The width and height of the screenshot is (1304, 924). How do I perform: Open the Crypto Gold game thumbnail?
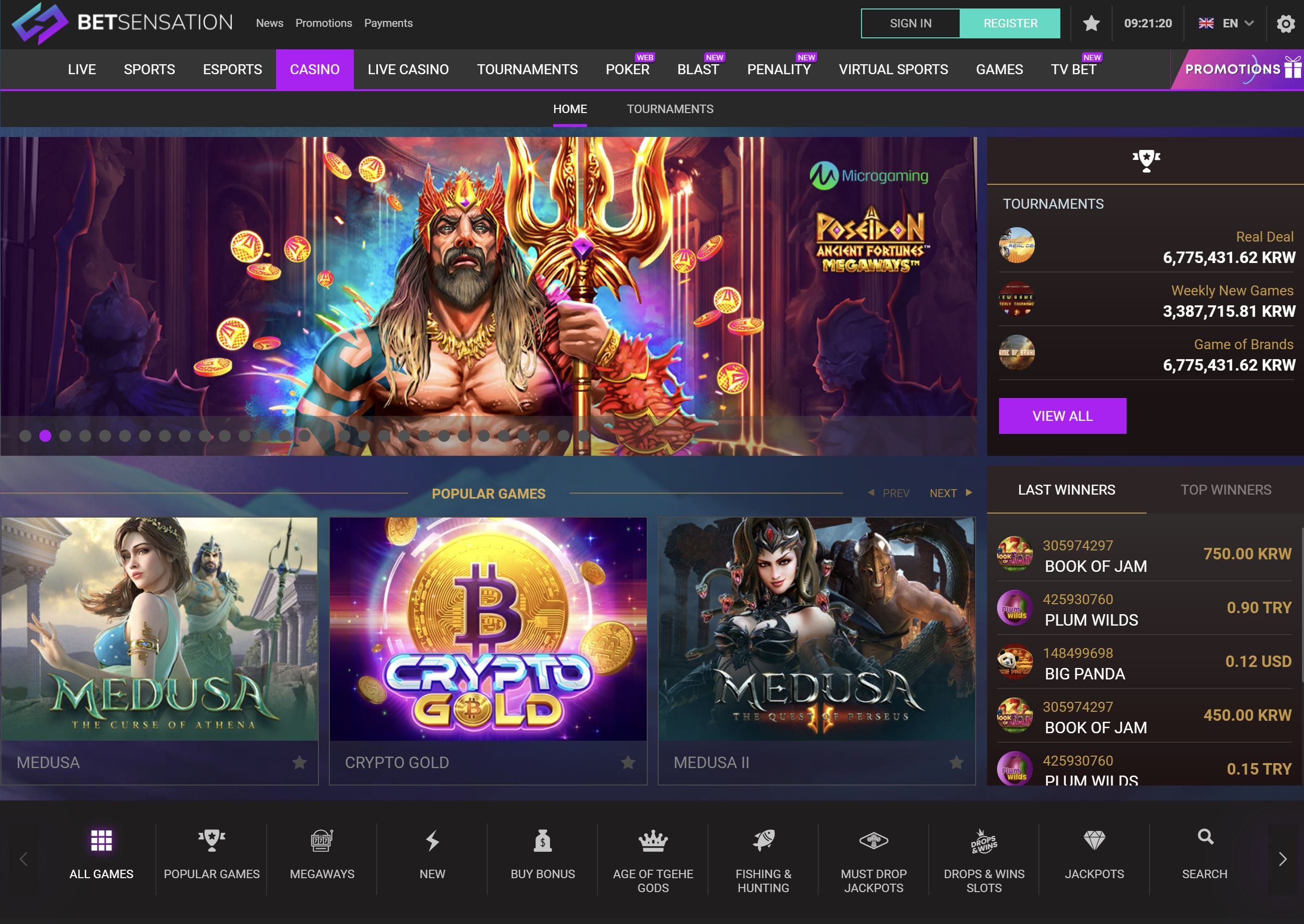point(488,629)
